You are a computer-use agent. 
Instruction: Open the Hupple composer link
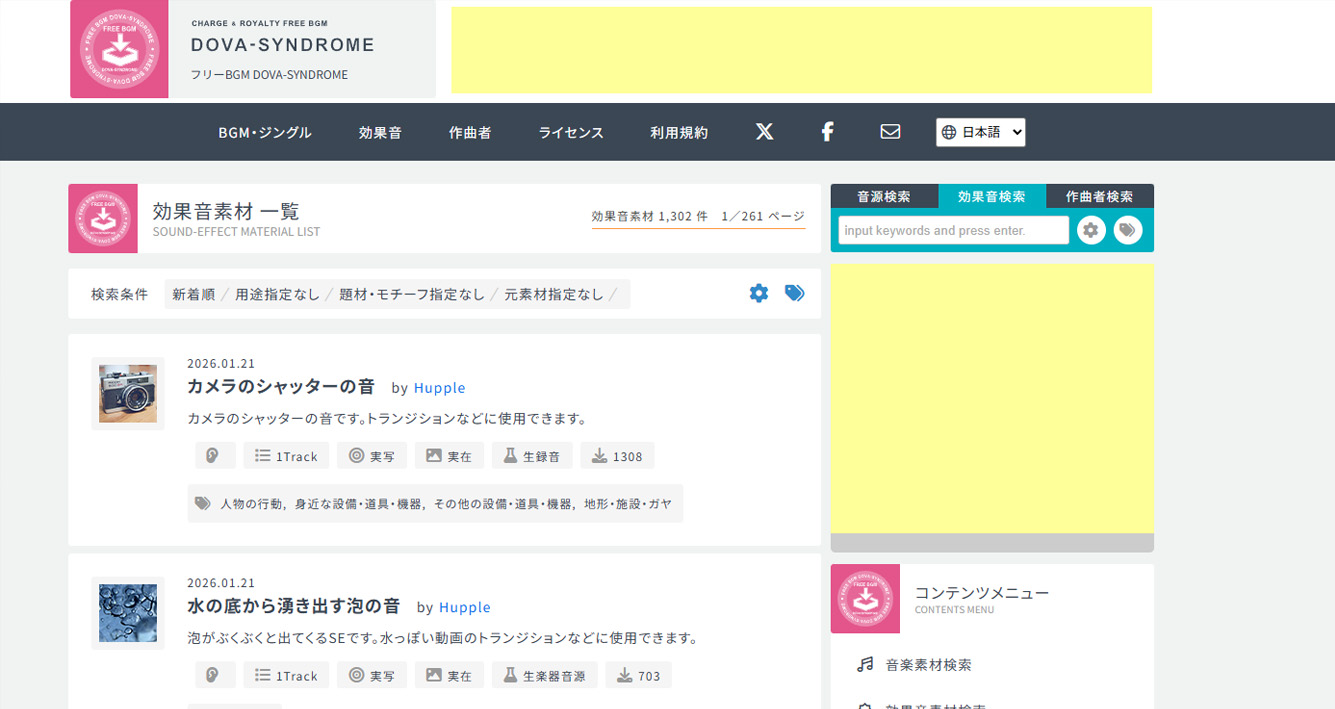pyautogui.click(x=439, y=387)
